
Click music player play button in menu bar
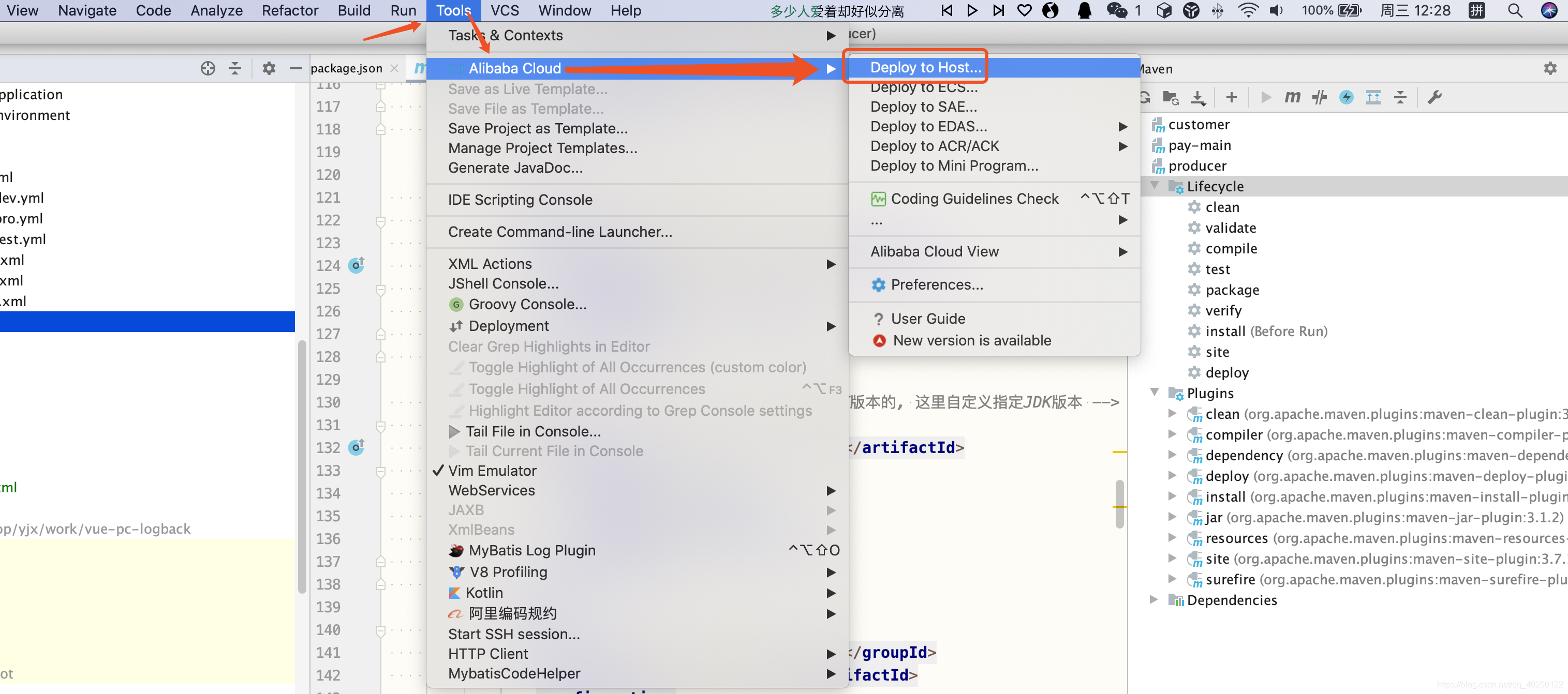pos(972,10)
